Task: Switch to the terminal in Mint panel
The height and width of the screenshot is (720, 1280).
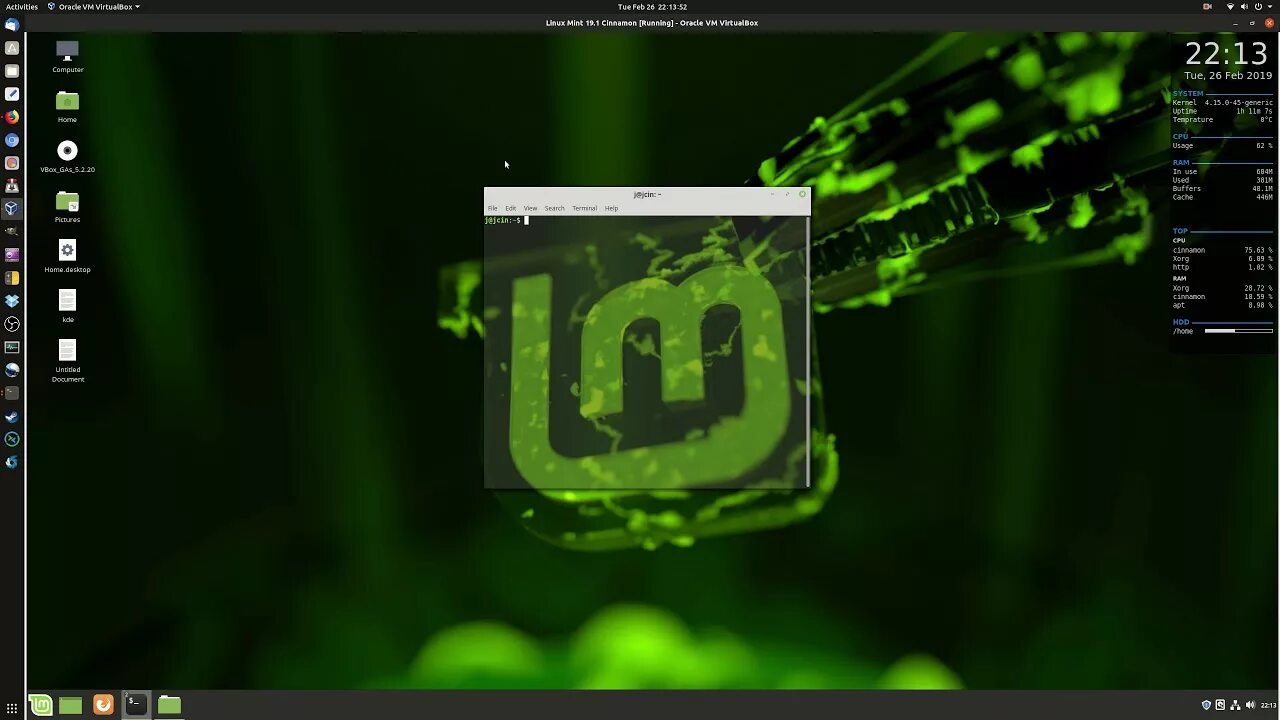Action: (136, 704)
